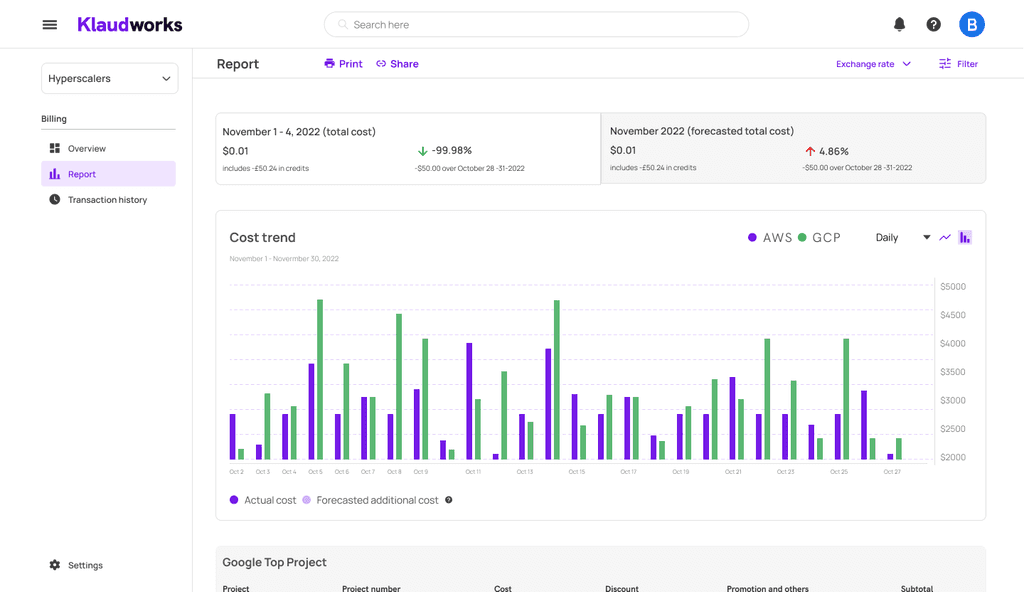1024x592 pixels.
Task: Click the Promotion and others header
Action: pos(767,588)
